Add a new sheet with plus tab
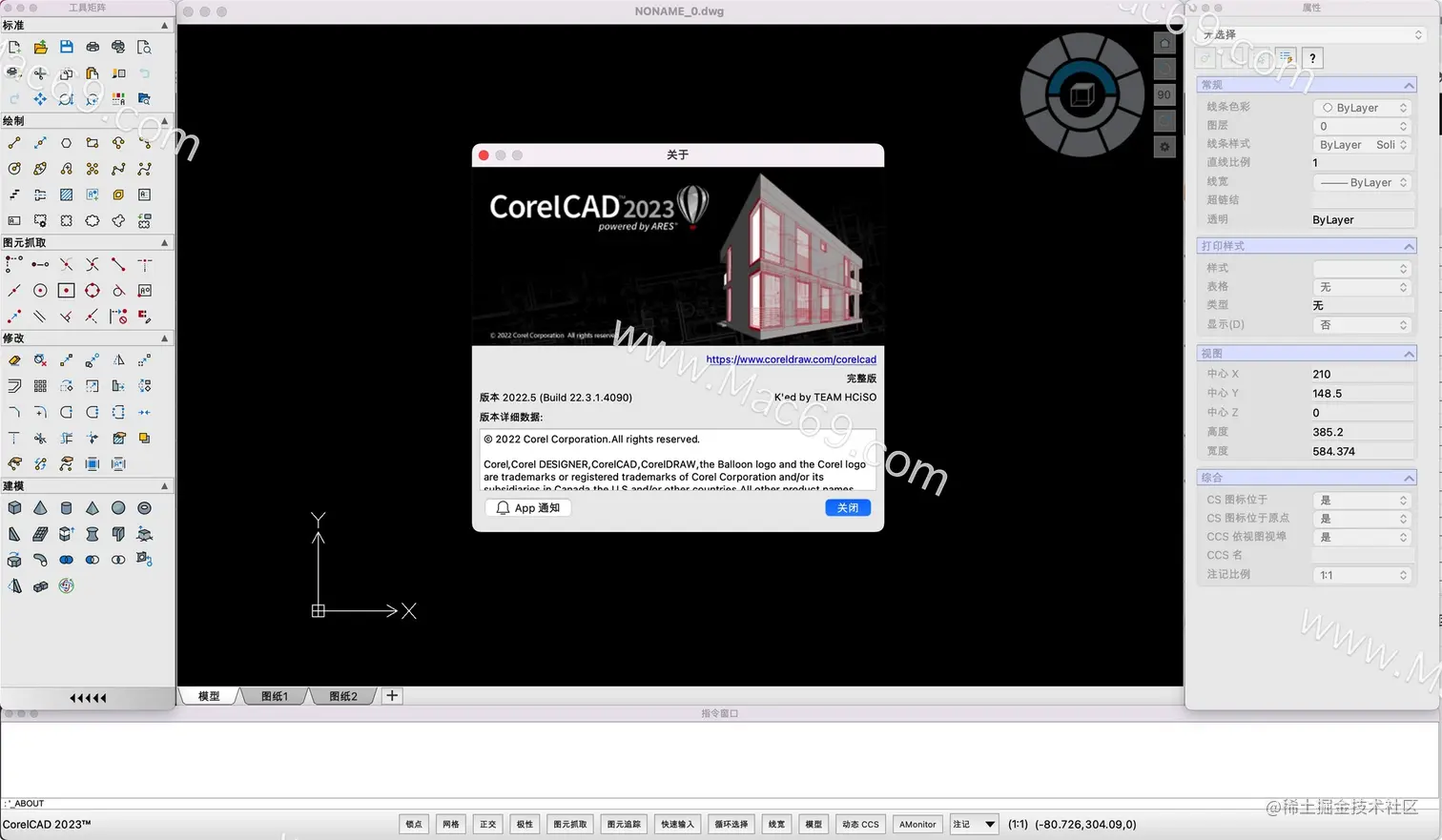The width and height of the screenshot is (1442, 840). click(x=392, y=696)
